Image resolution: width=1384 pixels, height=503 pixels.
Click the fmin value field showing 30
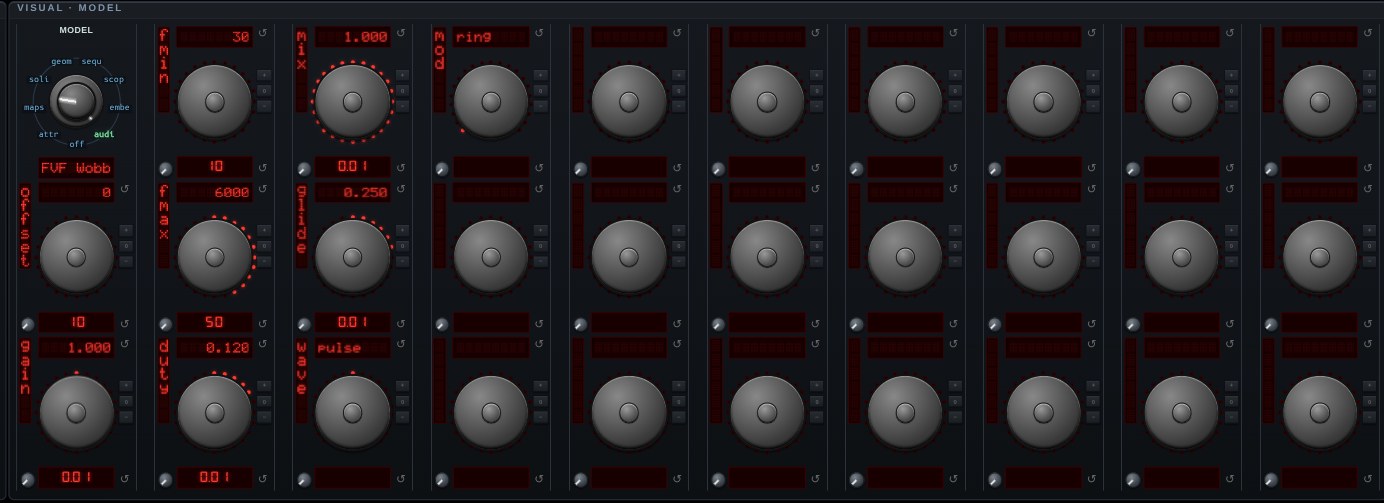(x=214, y=37)
